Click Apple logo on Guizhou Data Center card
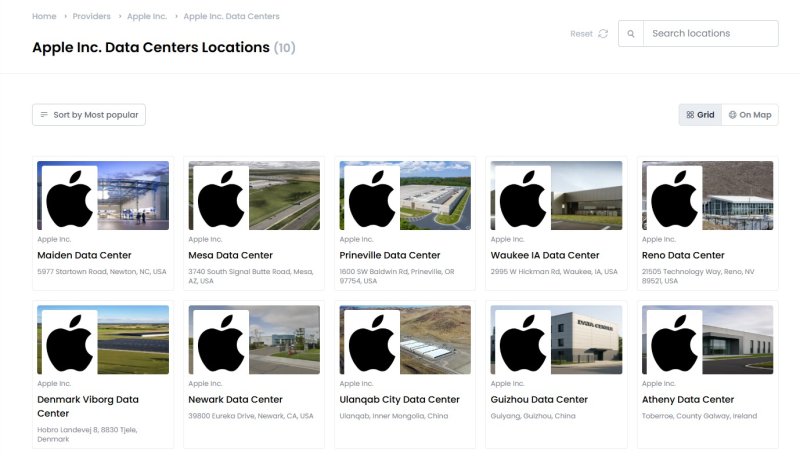 523,341
